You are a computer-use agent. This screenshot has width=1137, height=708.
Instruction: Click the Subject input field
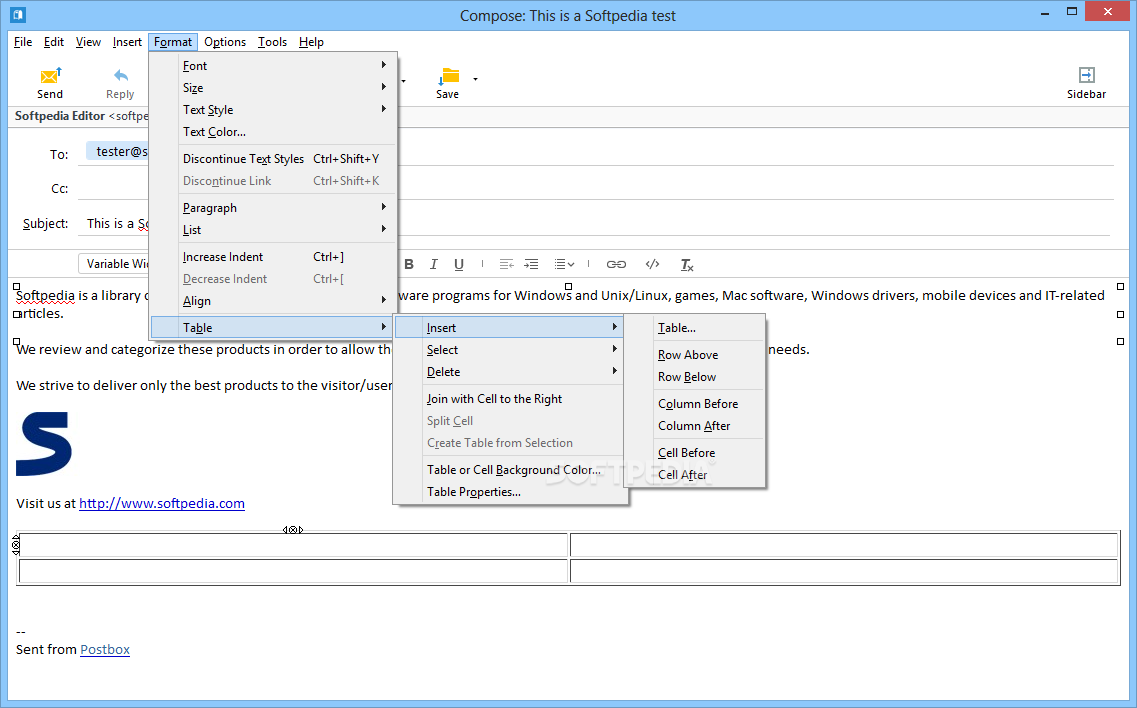pos(595,223)
